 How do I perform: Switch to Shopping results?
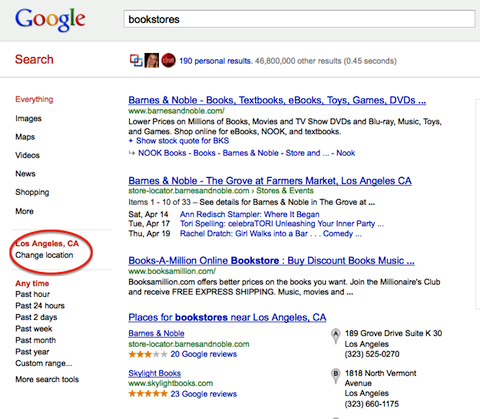32,192
